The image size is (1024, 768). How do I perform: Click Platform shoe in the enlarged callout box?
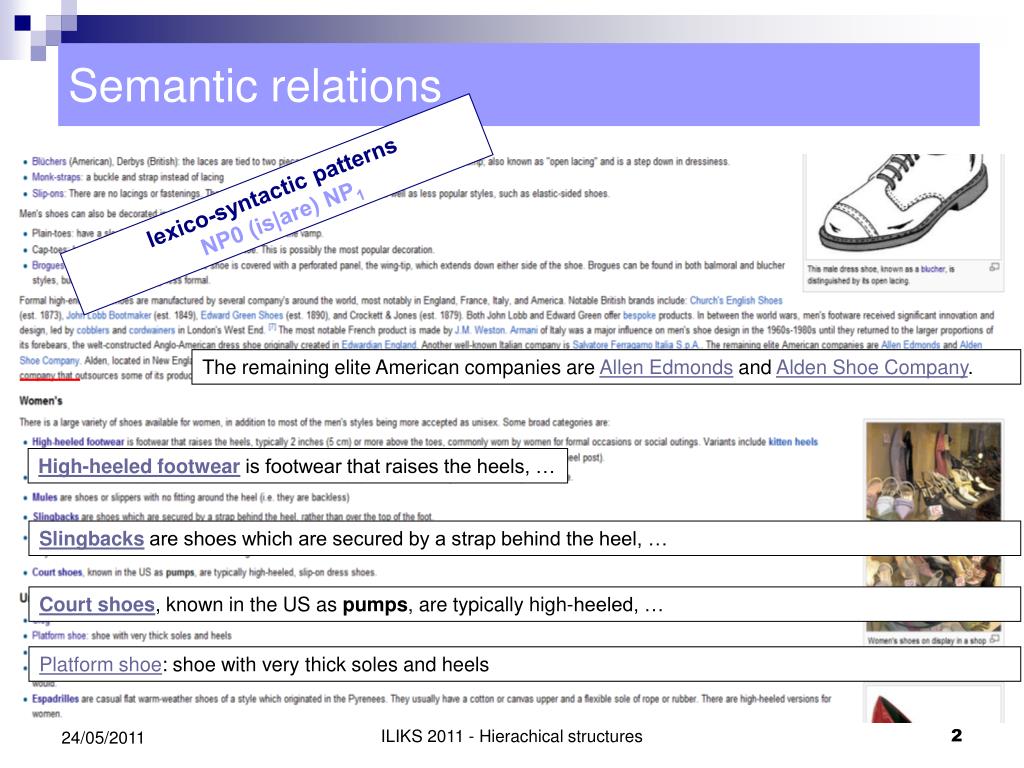(x=101, y=665)
